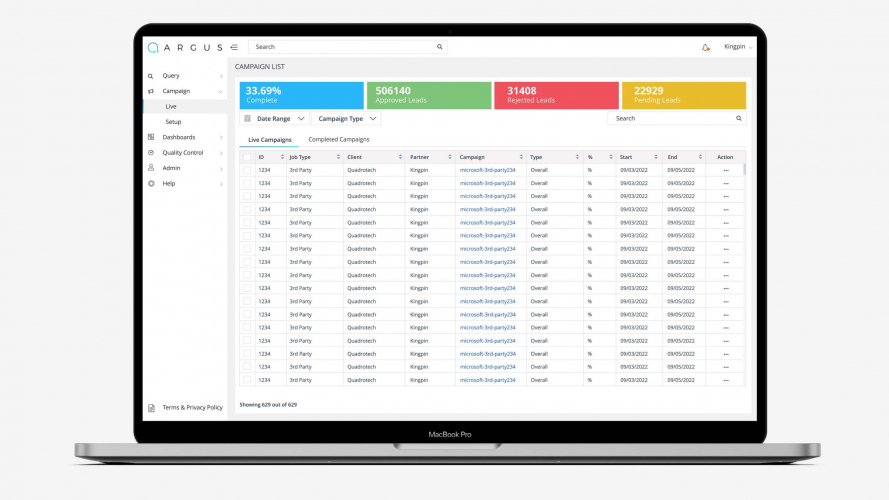Expand Query with its chevron
The image size is (889, 500).
click(221, 76)
